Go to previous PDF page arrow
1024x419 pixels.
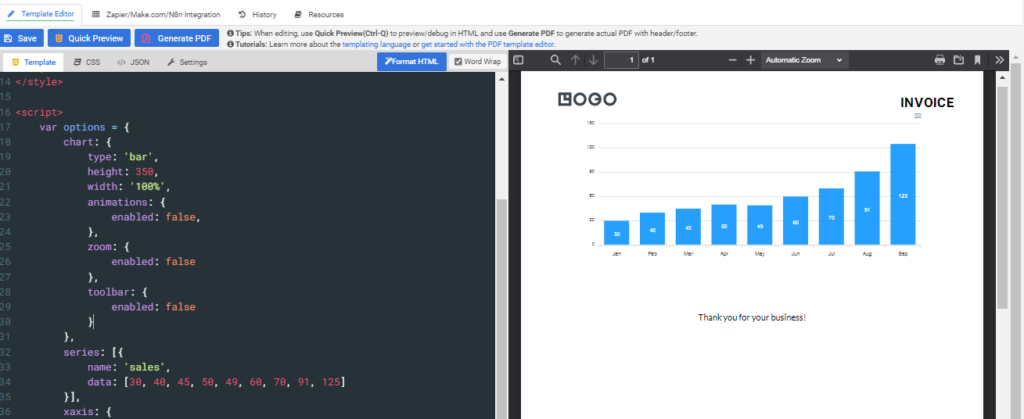pyautogui.click(x=575, y=60)
